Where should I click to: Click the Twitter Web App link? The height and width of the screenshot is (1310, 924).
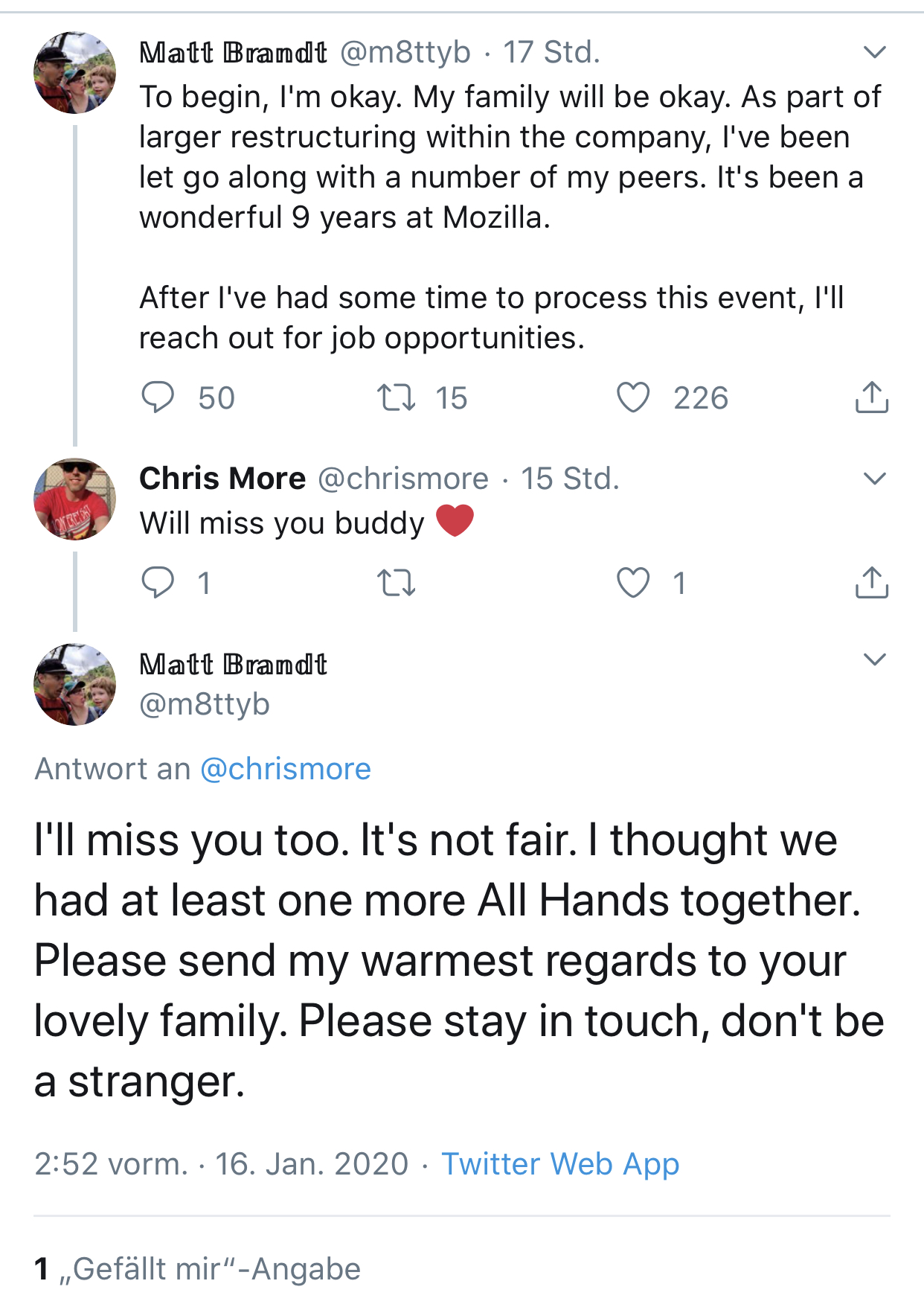click(x=560, y=1164)
